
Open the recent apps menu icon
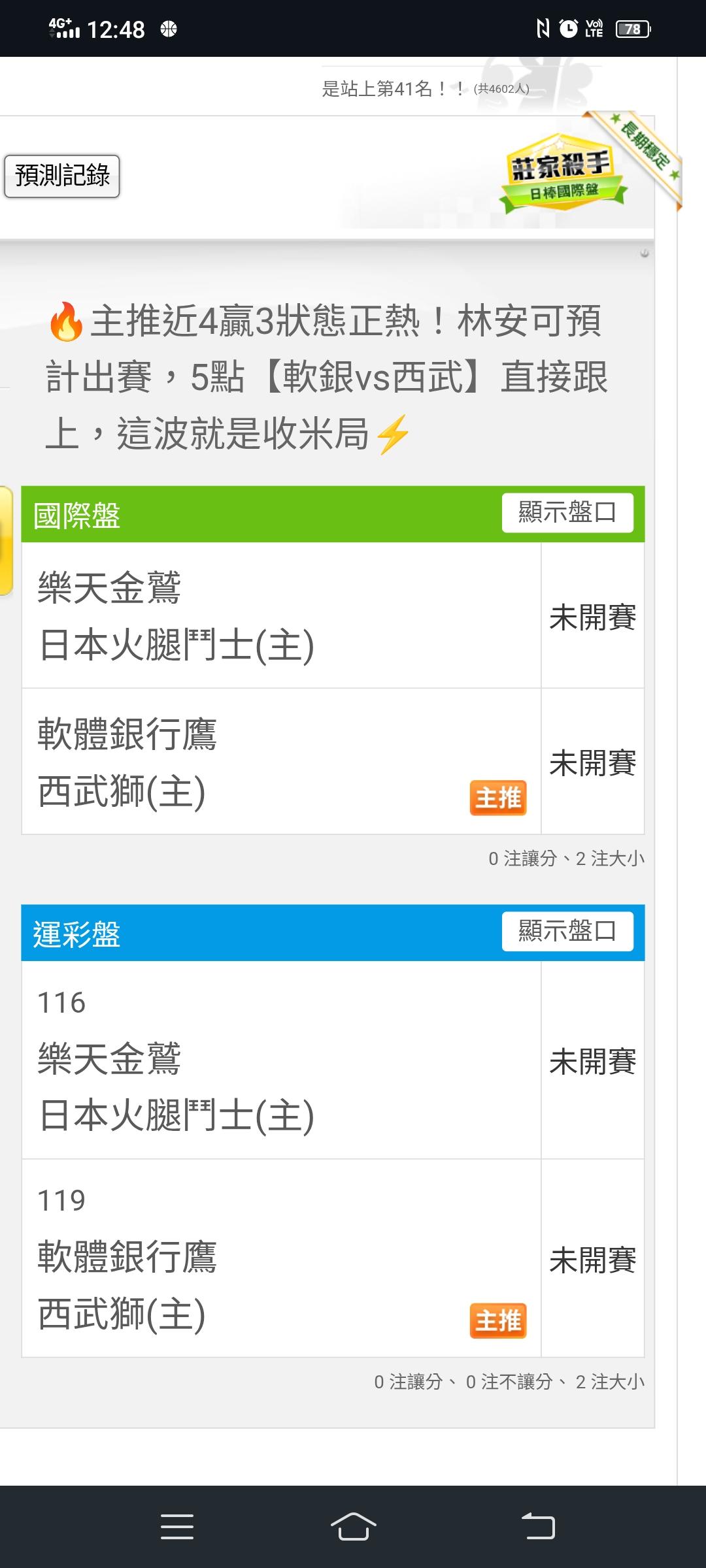177,1526
